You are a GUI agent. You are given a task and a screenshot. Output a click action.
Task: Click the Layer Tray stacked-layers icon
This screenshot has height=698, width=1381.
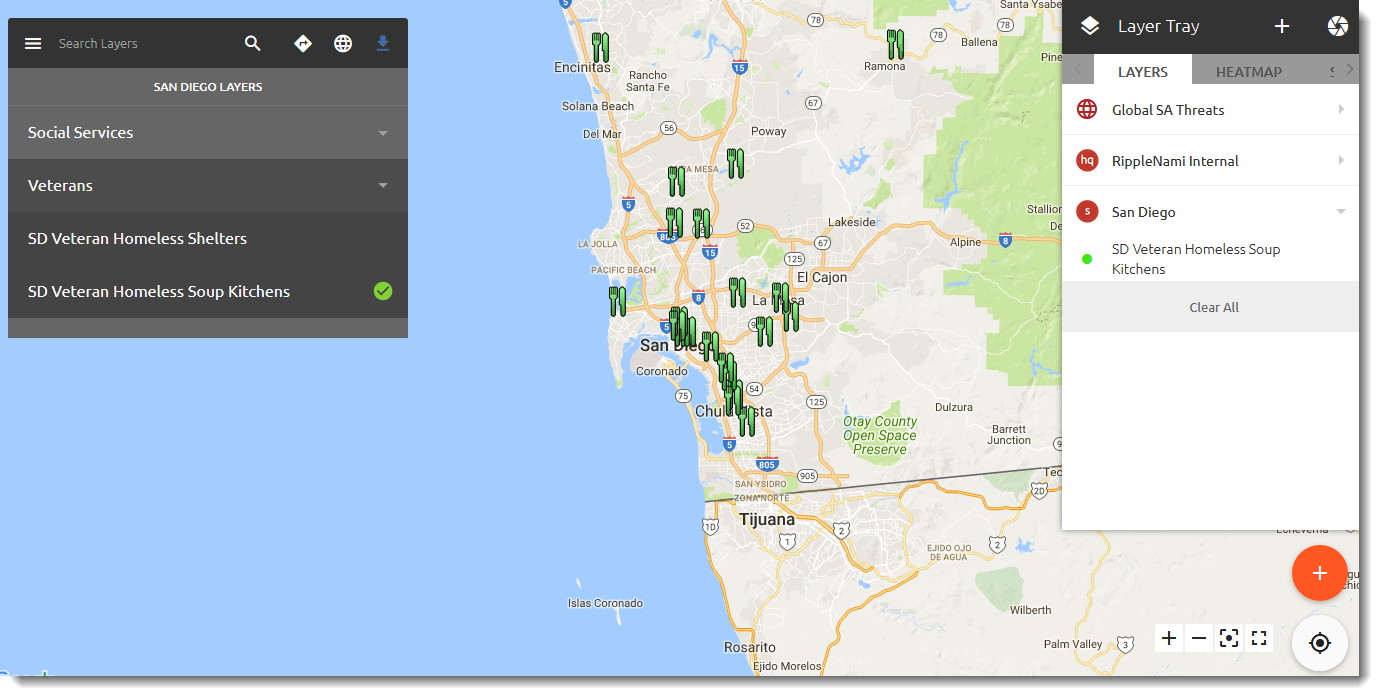coord(1087,26)
